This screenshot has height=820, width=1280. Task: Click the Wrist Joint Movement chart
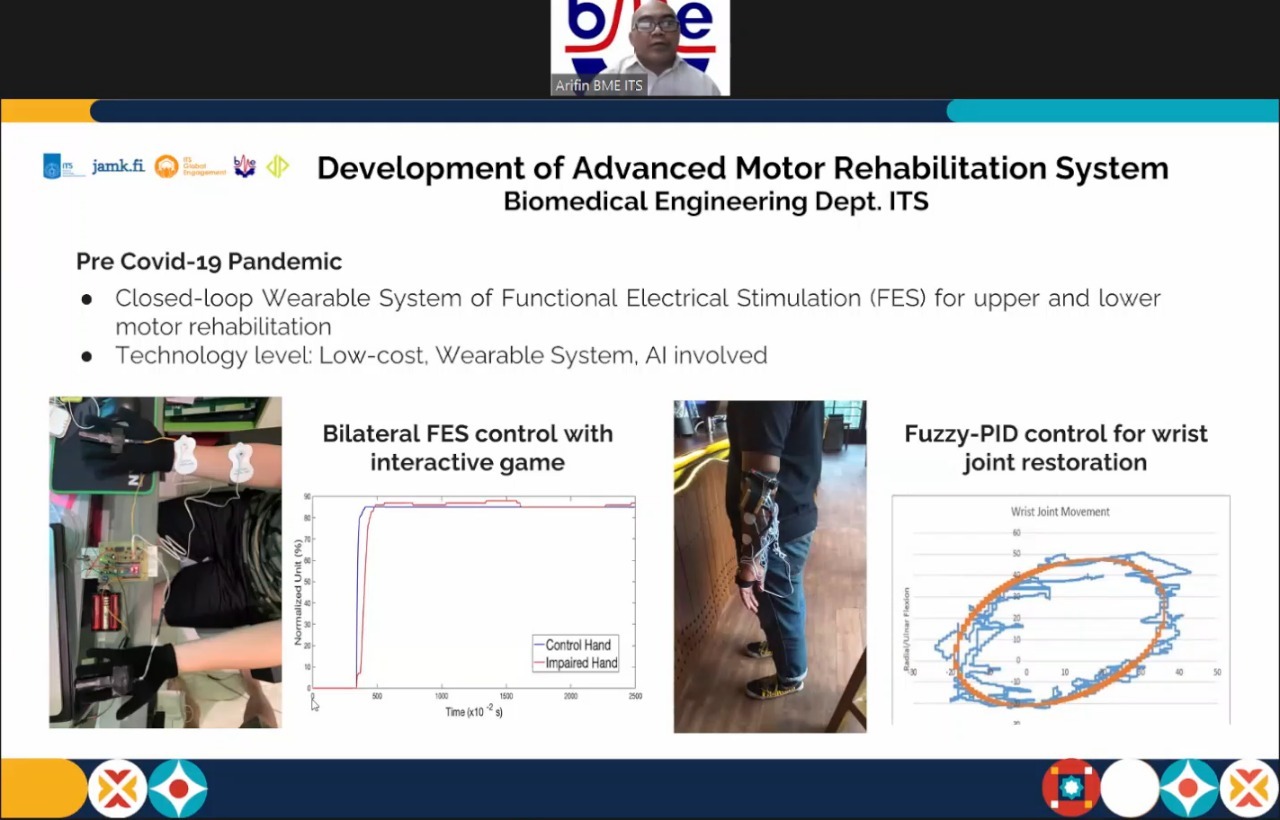(1060, 608)
